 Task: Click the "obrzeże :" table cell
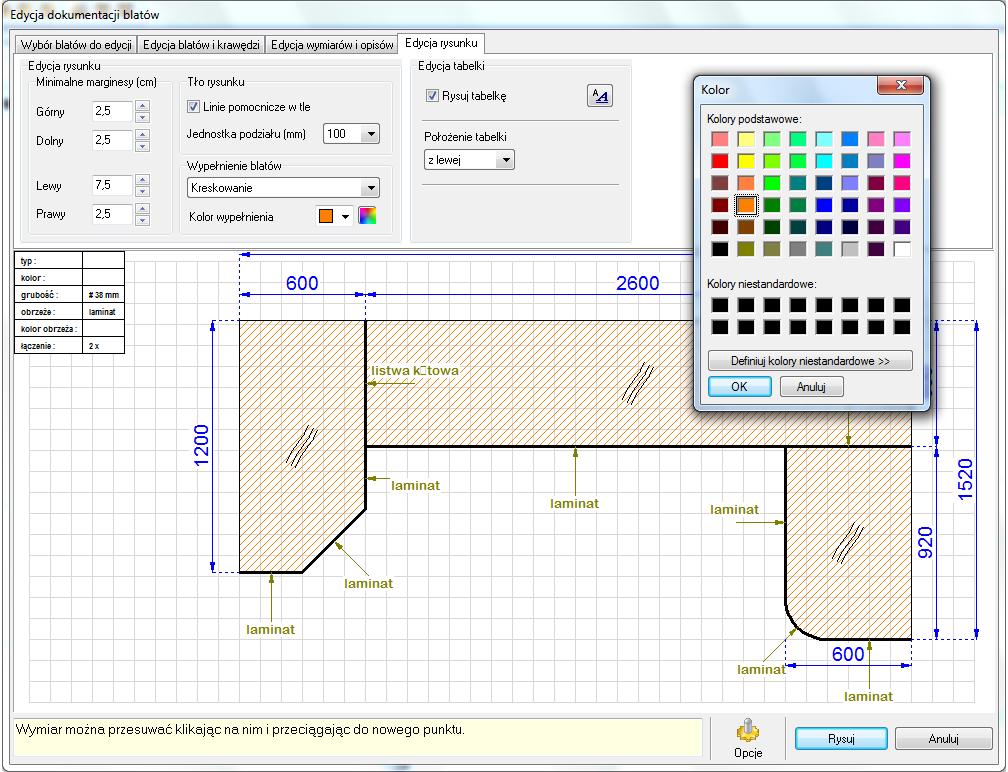coord(49,312)
